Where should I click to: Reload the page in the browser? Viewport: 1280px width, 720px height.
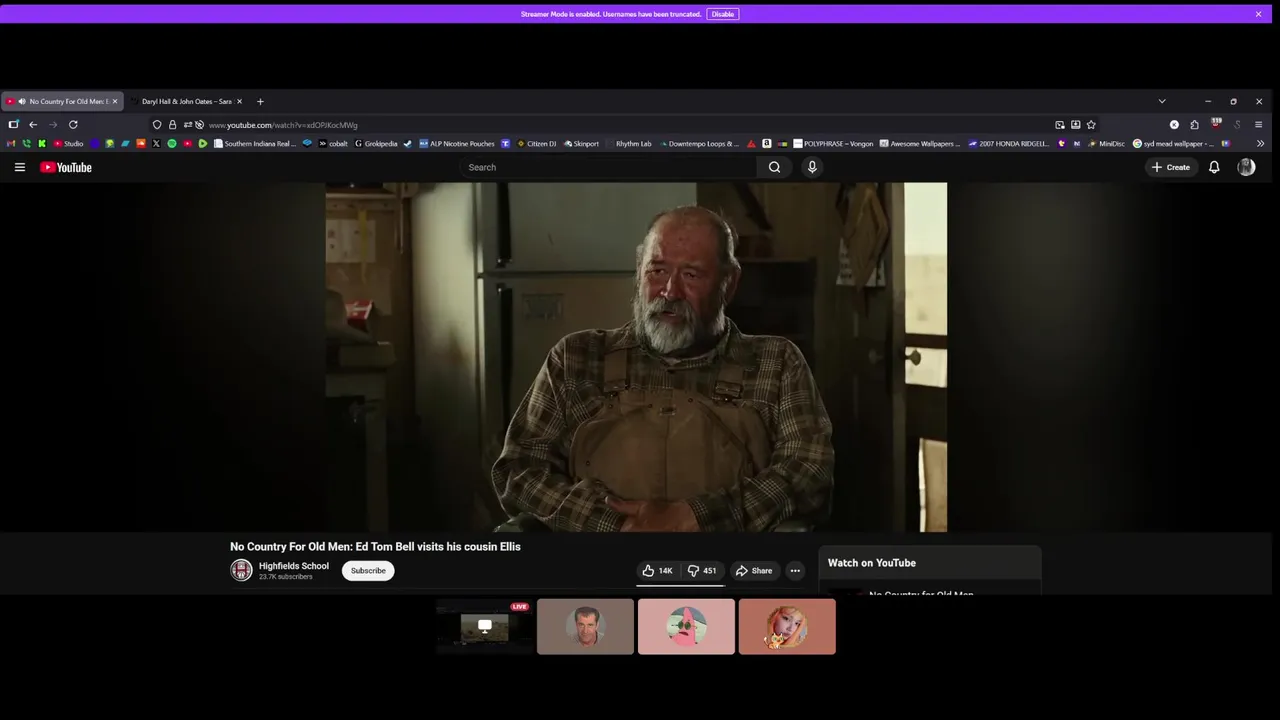click(x=73, y=125)
